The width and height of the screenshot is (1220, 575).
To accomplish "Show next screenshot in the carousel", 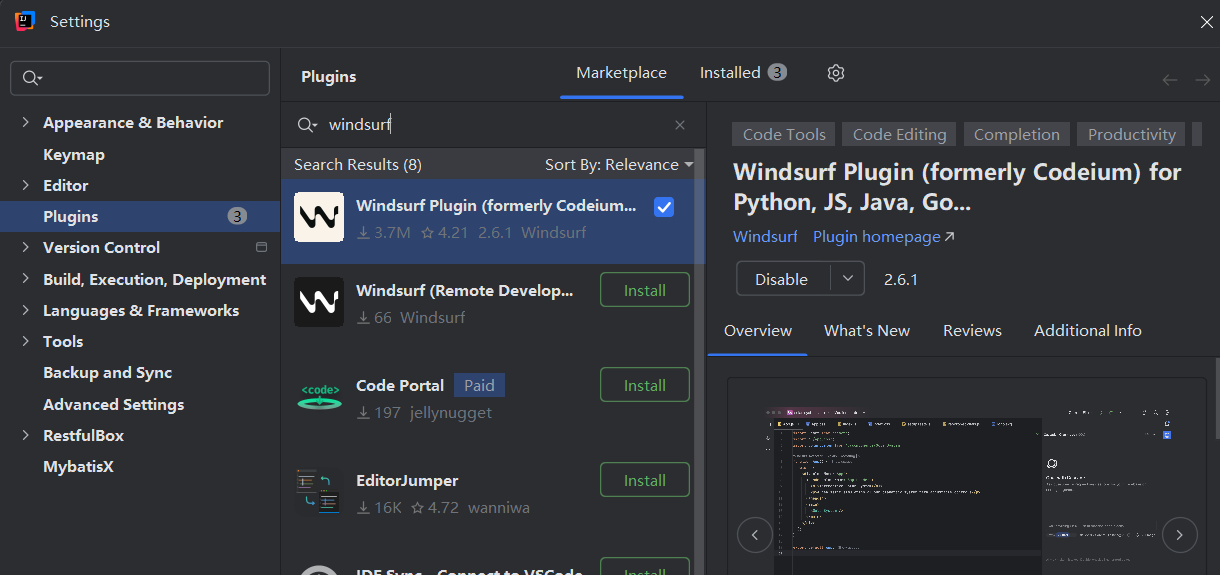I will (x=1180, y=535).
